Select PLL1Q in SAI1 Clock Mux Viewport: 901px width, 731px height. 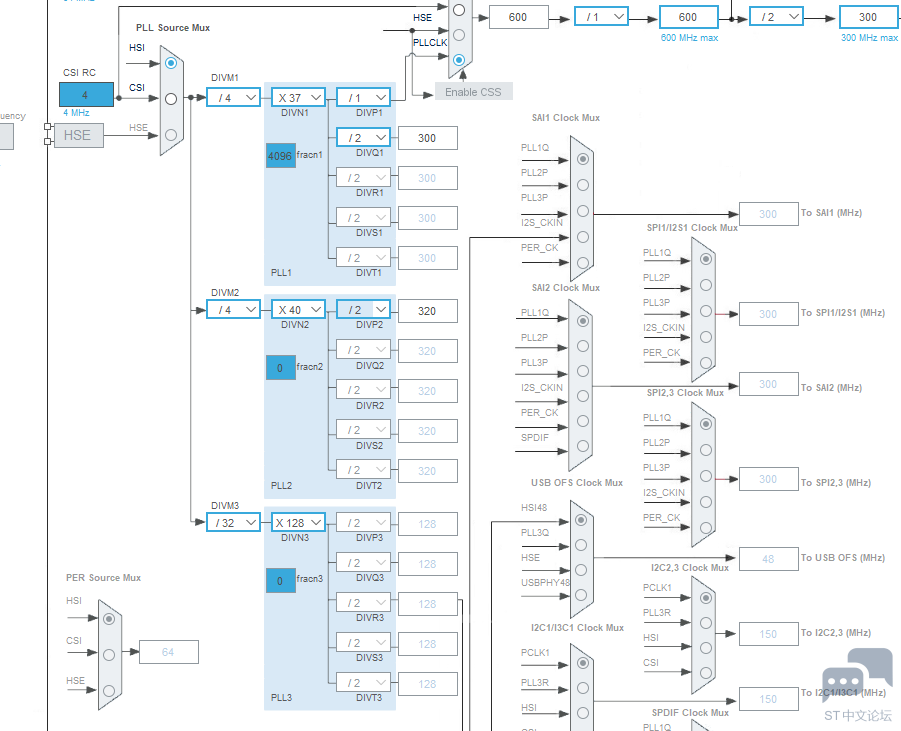tap(583, 159)
